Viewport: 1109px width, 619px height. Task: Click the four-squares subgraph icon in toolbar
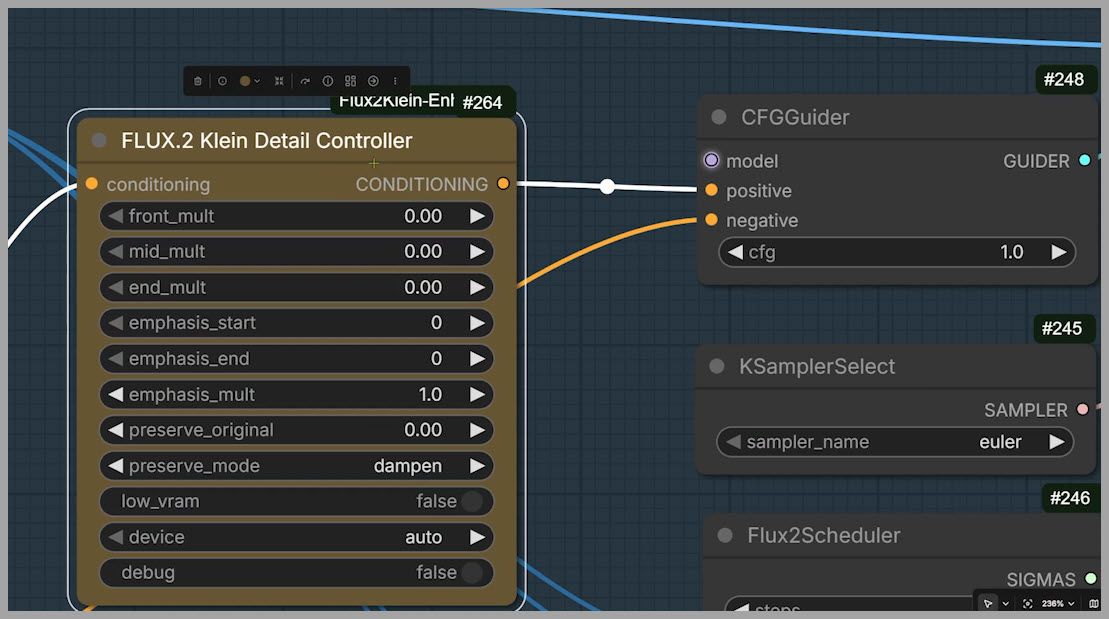pos(350,81)
